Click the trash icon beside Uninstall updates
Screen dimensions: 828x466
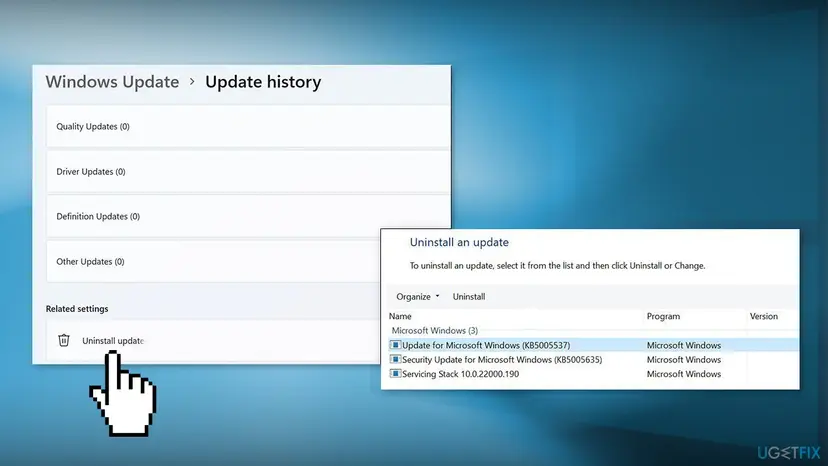(x=64, y=340)
